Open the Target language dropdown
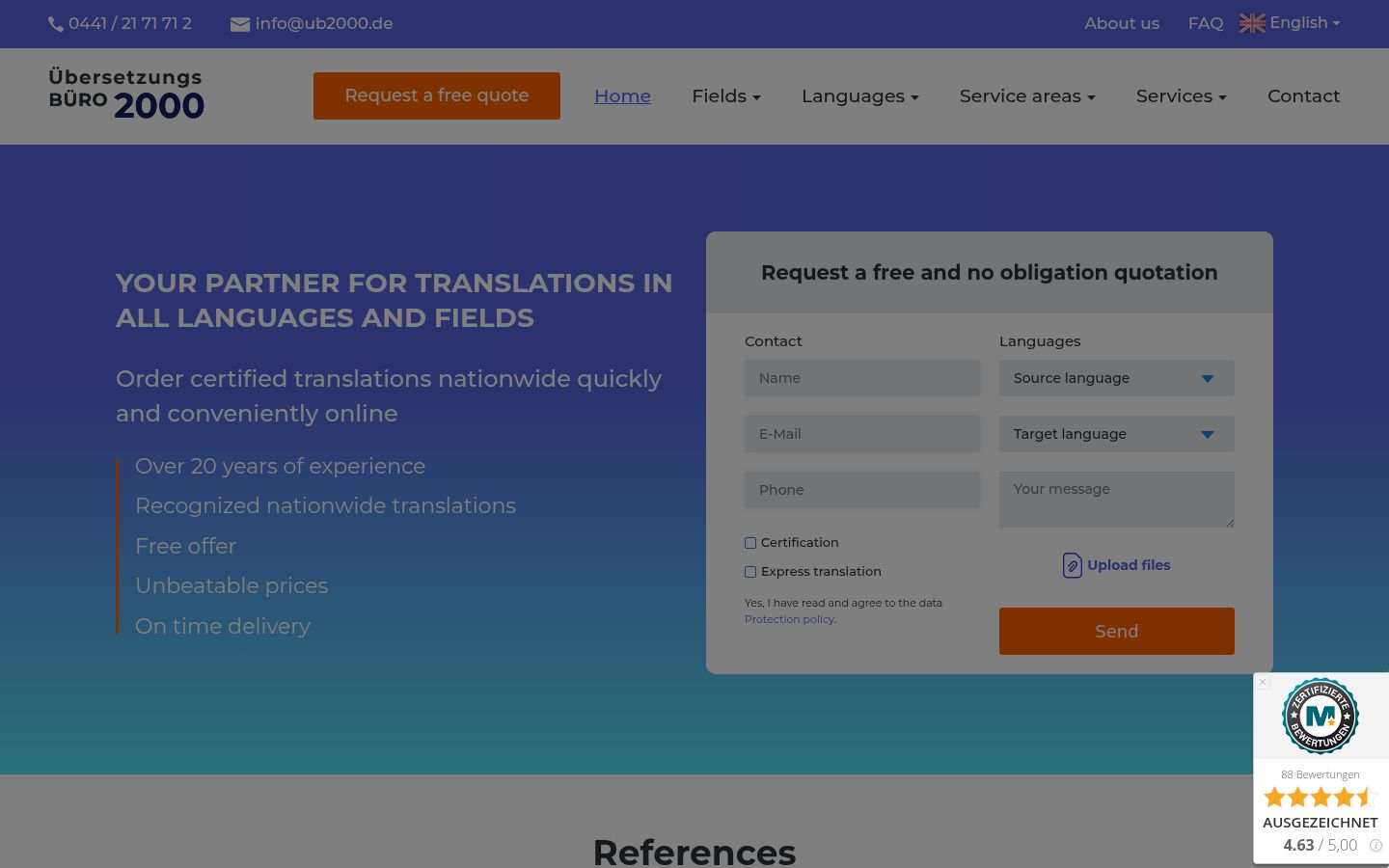 [x=1117, y=434]
